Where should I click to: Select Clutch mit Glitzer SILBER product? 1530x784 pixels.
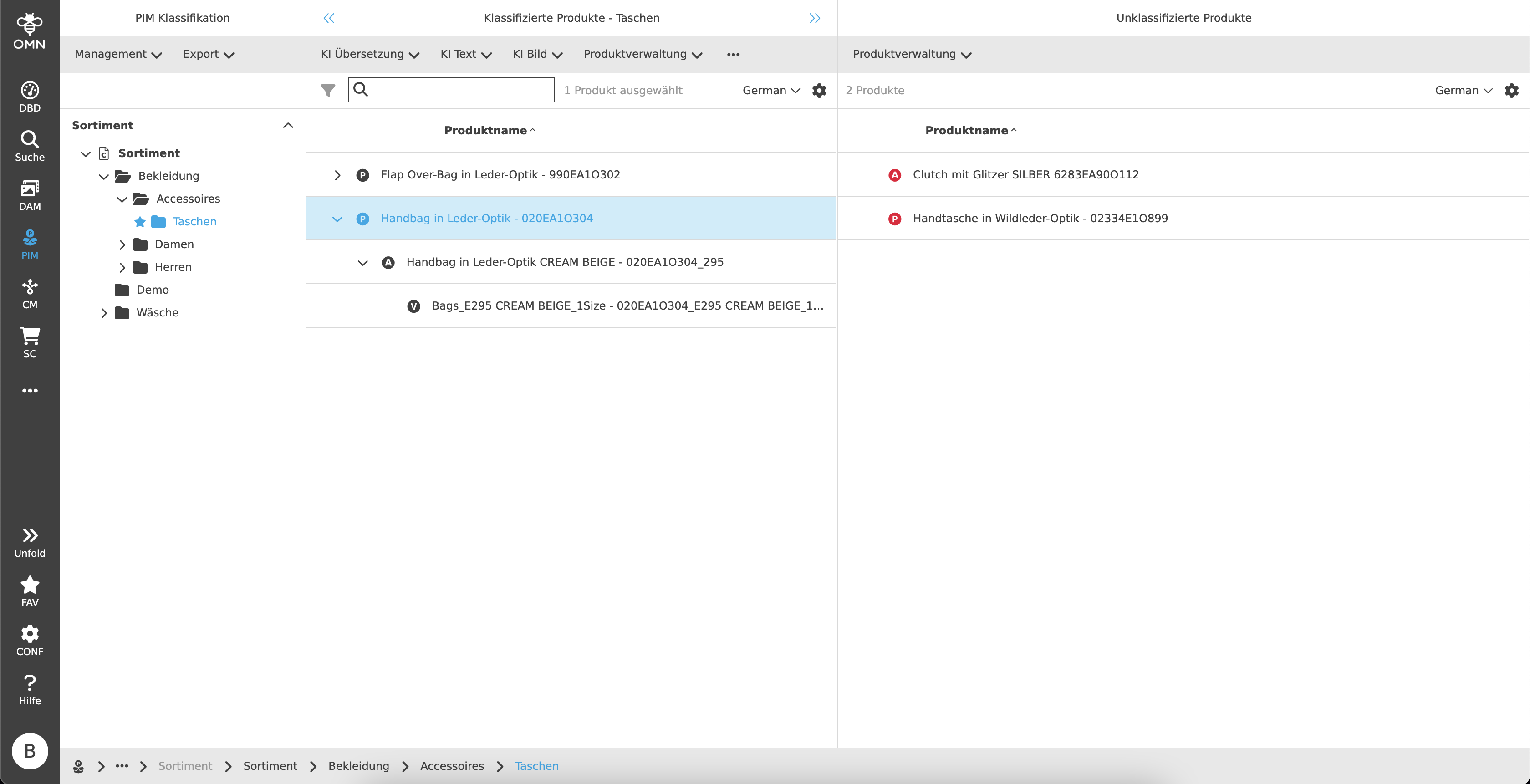[1025, 175]
